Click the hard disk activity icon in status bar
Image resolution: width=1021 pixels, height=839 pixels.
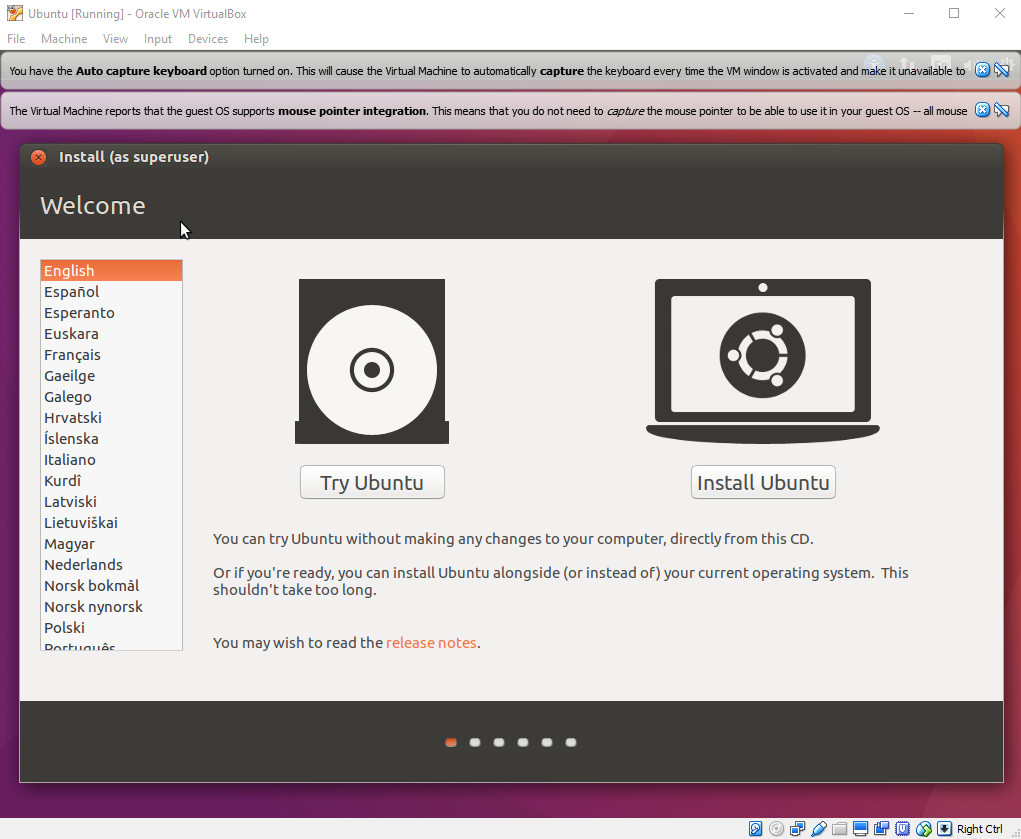(x=755, y=829)
